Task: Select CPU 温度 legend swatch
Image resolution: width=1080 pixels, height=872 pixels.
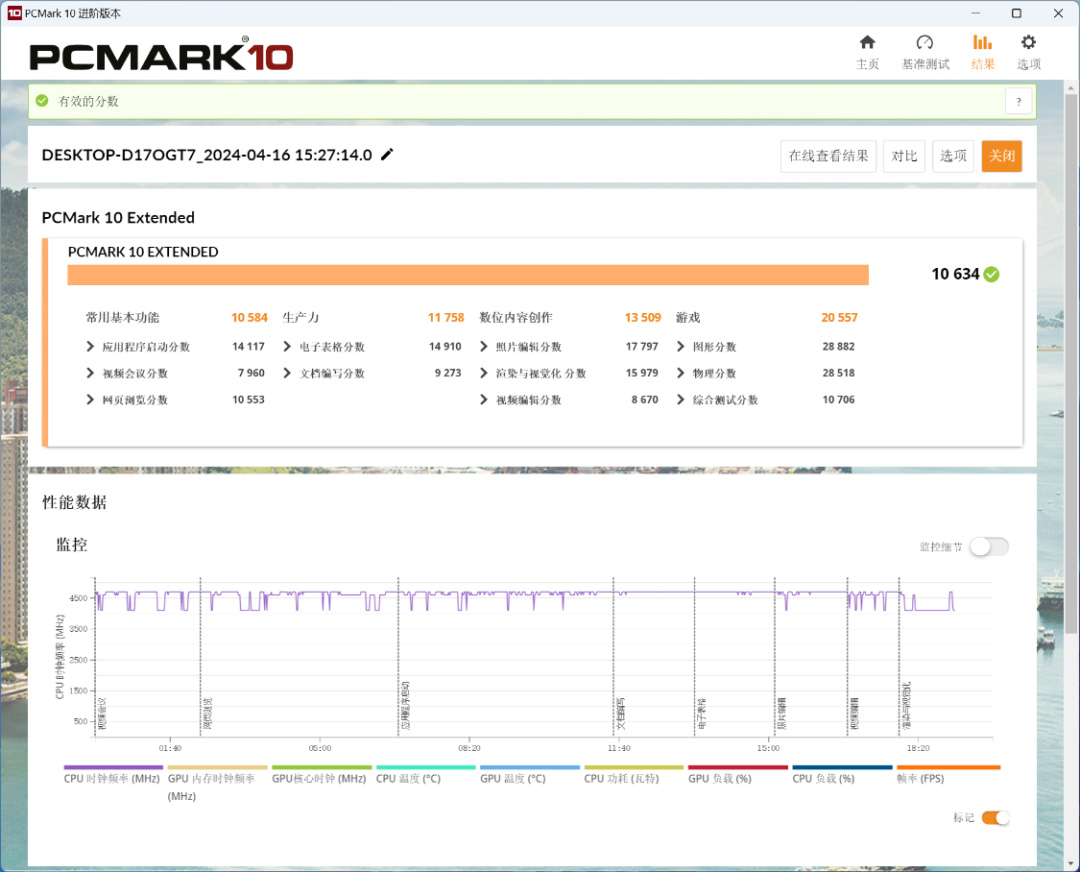Action: [426, 767]
